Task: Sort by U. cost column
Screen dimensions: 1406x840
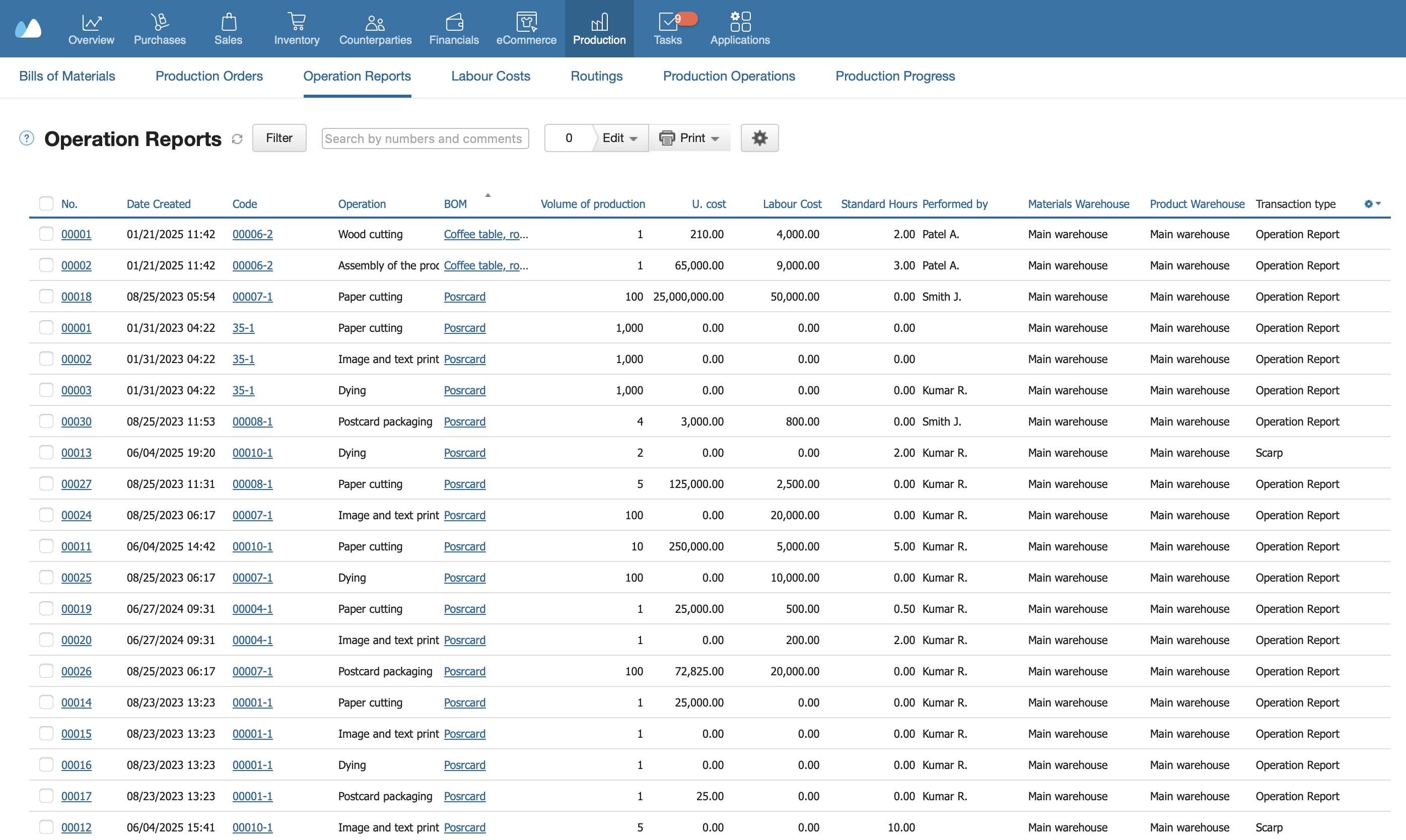Action: 709,204
